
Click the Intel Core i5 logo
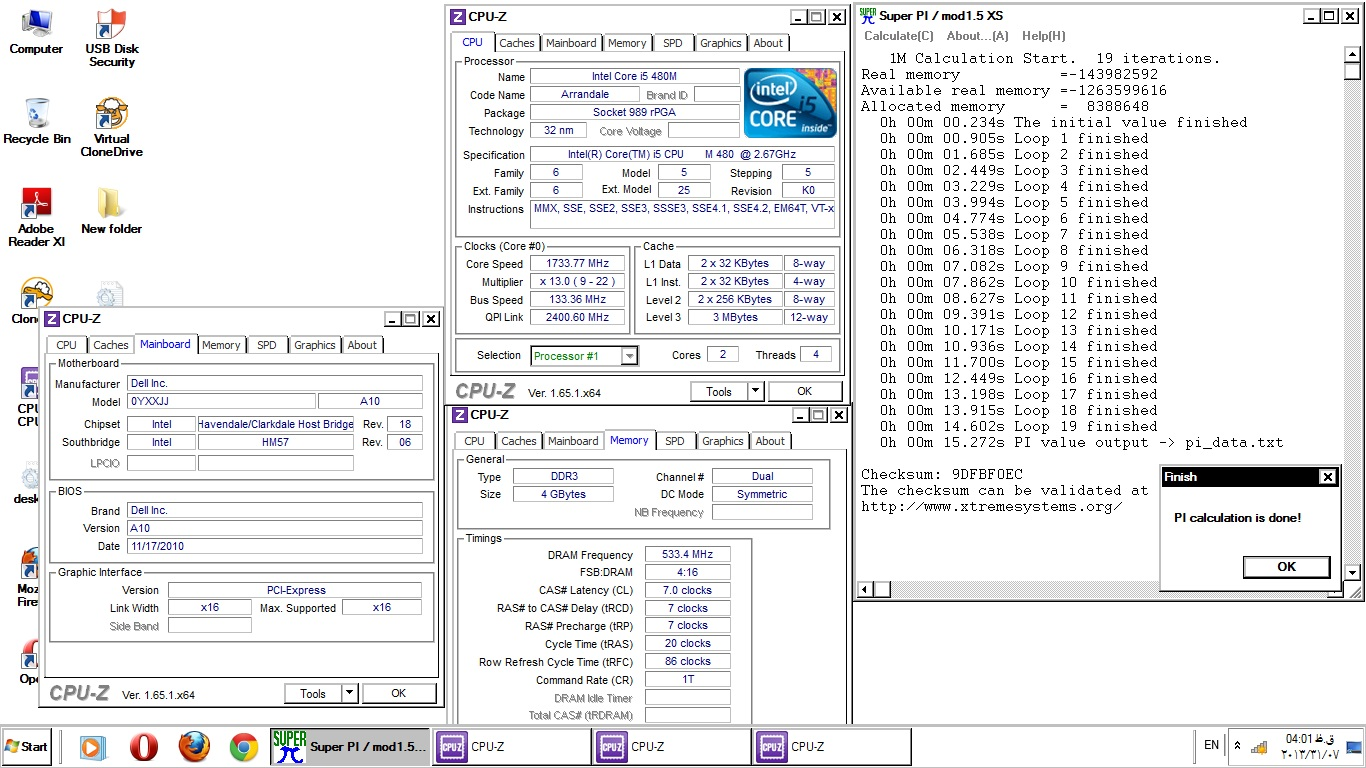(792, 104)
